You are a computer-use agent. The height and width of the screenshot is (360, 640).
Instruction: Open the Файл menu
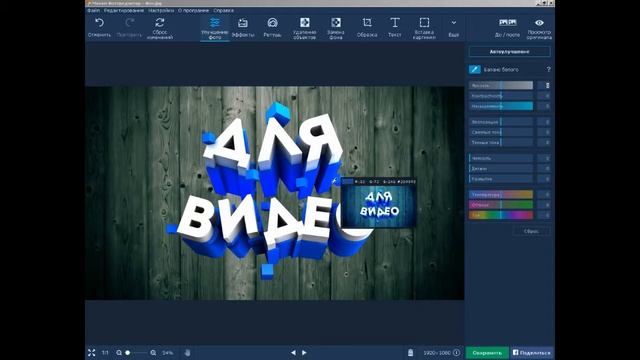[x=93, y=10]
